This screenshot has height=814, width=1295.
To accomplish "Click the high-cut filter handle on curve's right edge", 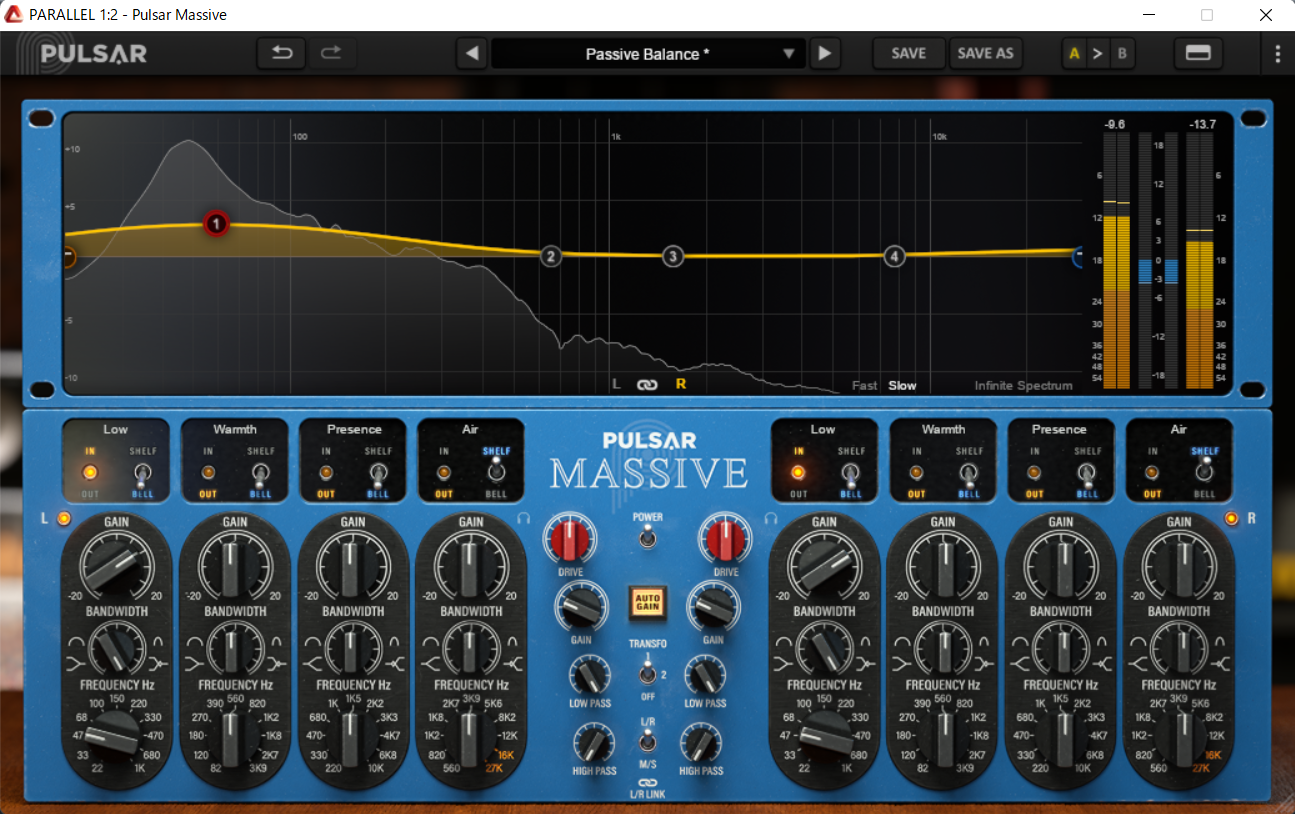I will point(1077,257).
